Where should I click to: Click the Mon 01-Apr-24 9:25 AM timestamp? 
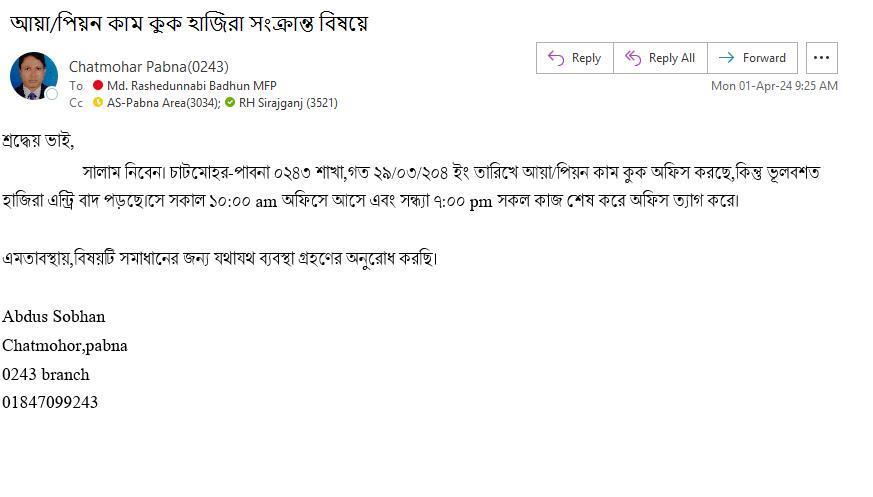774,86
